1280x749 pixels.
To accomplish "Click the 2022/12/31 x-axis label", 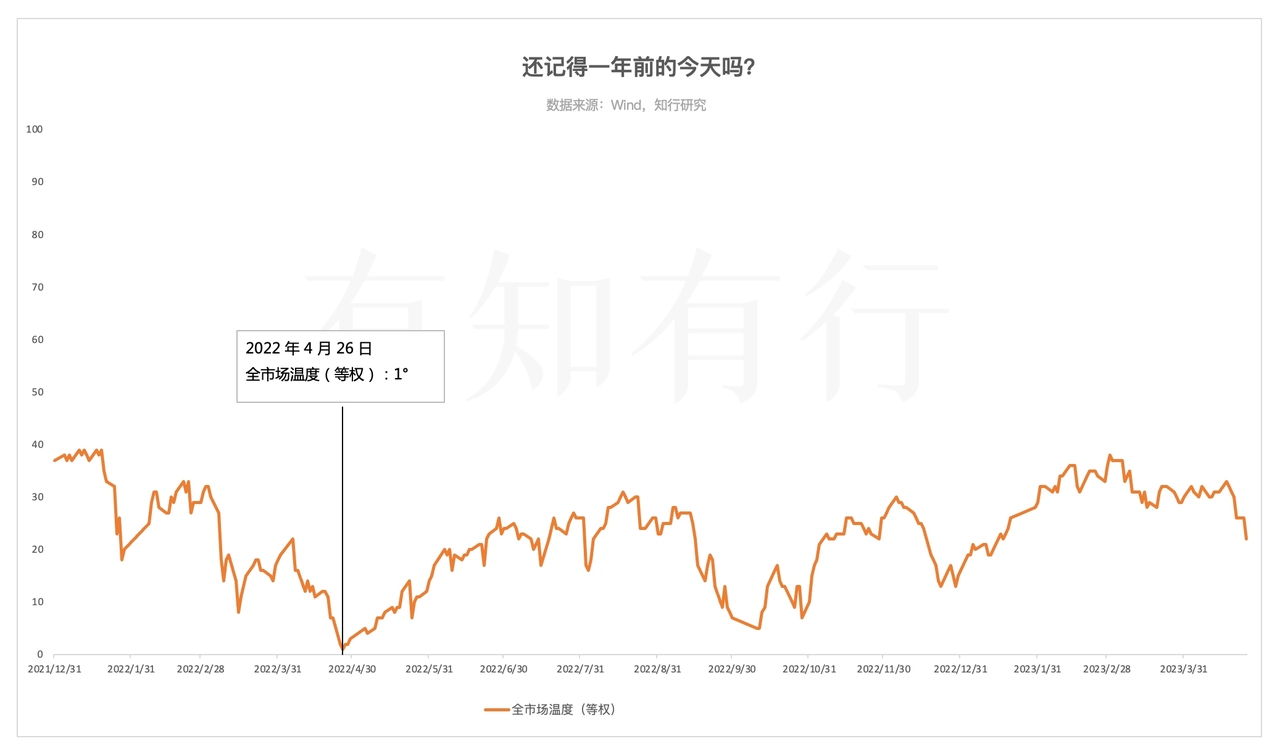I will pyautogui.click(x=959, y=669).
